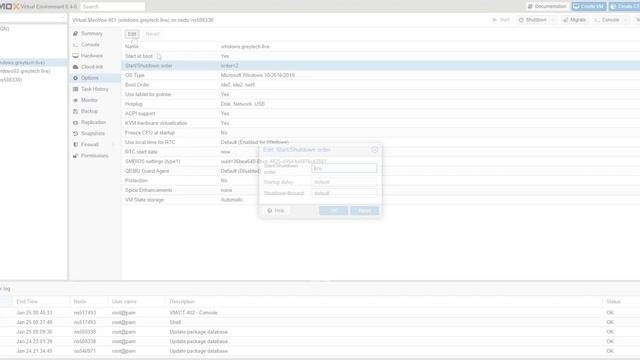This screenshot has width=640, height=360.
Task: Select the Start/Shutdown order row
Action: pyautogui.click(x=380, y=66)
